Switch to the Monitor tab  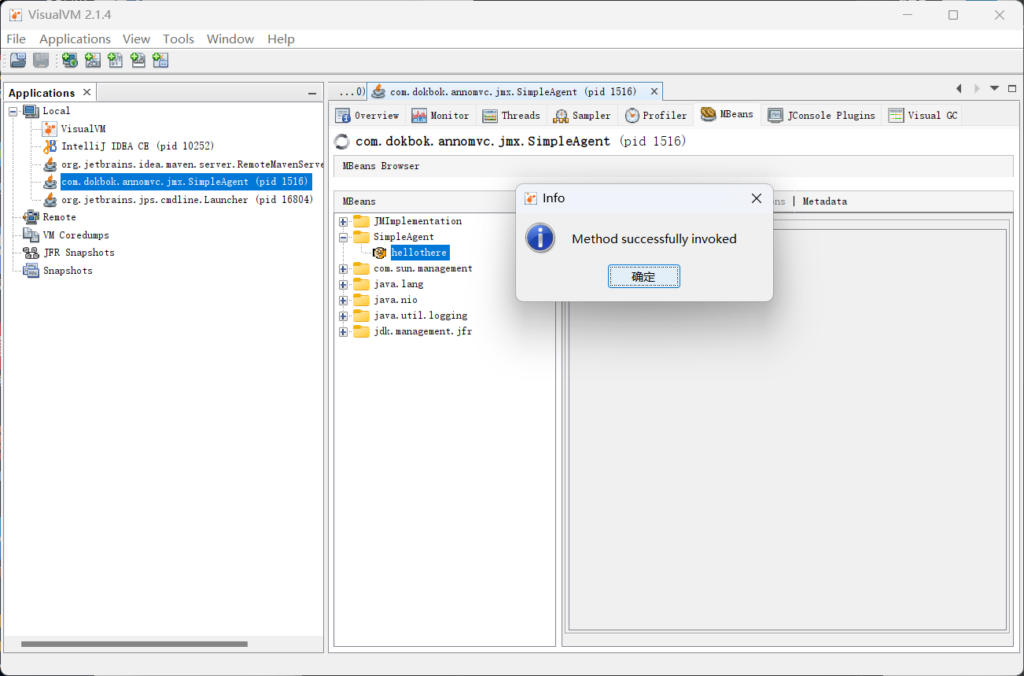click(x=440, y=116)
